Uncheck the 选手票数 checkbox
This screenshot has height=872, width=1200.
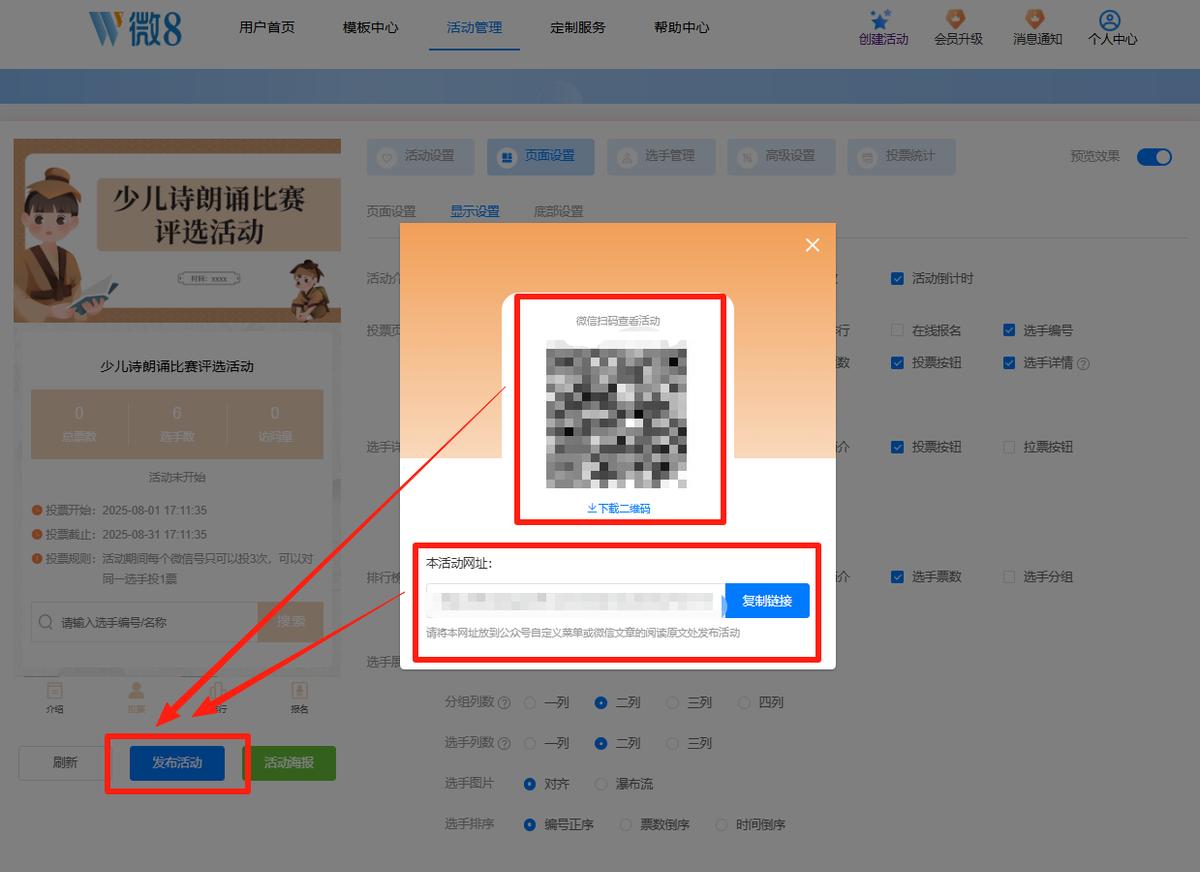(x=897, y=577)
